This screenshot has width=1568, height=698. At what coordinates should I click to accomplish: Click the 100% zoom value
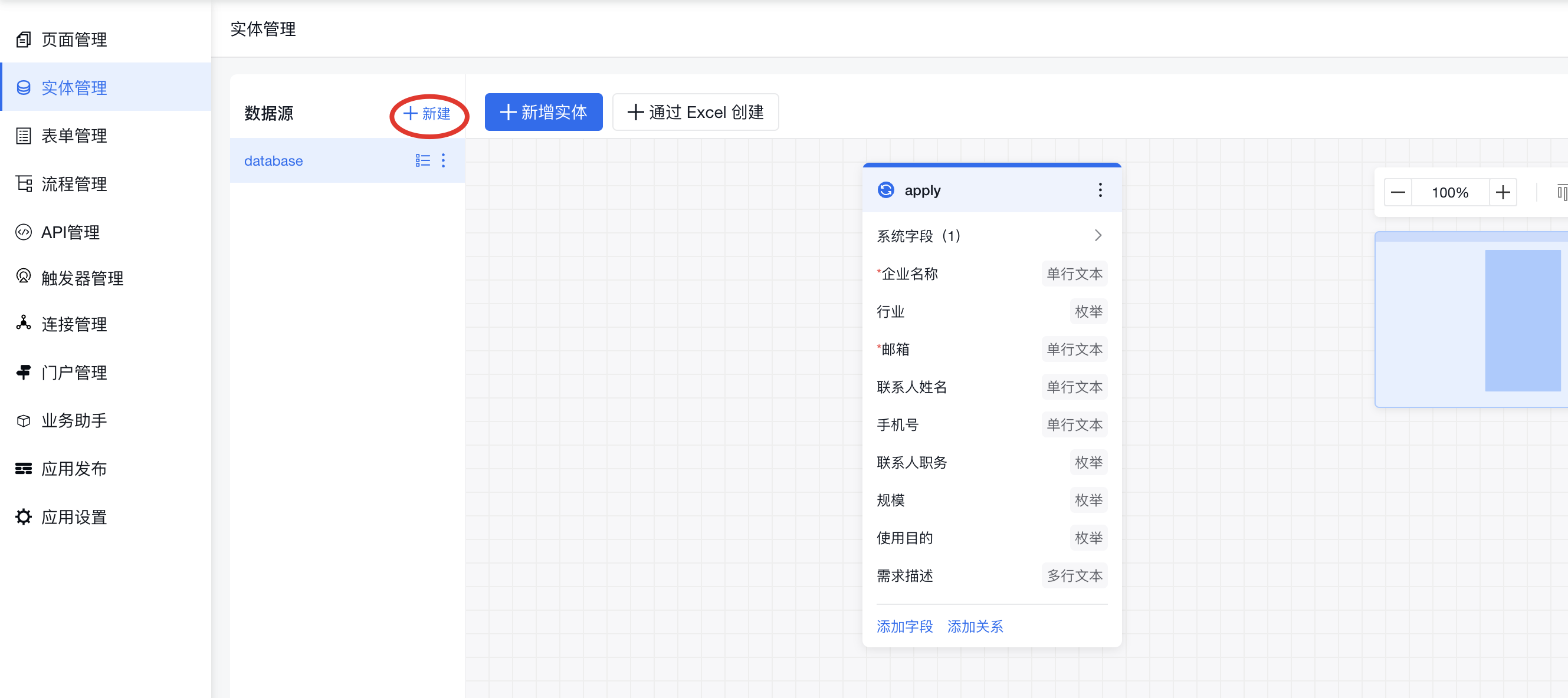(x=1450, y=193)
